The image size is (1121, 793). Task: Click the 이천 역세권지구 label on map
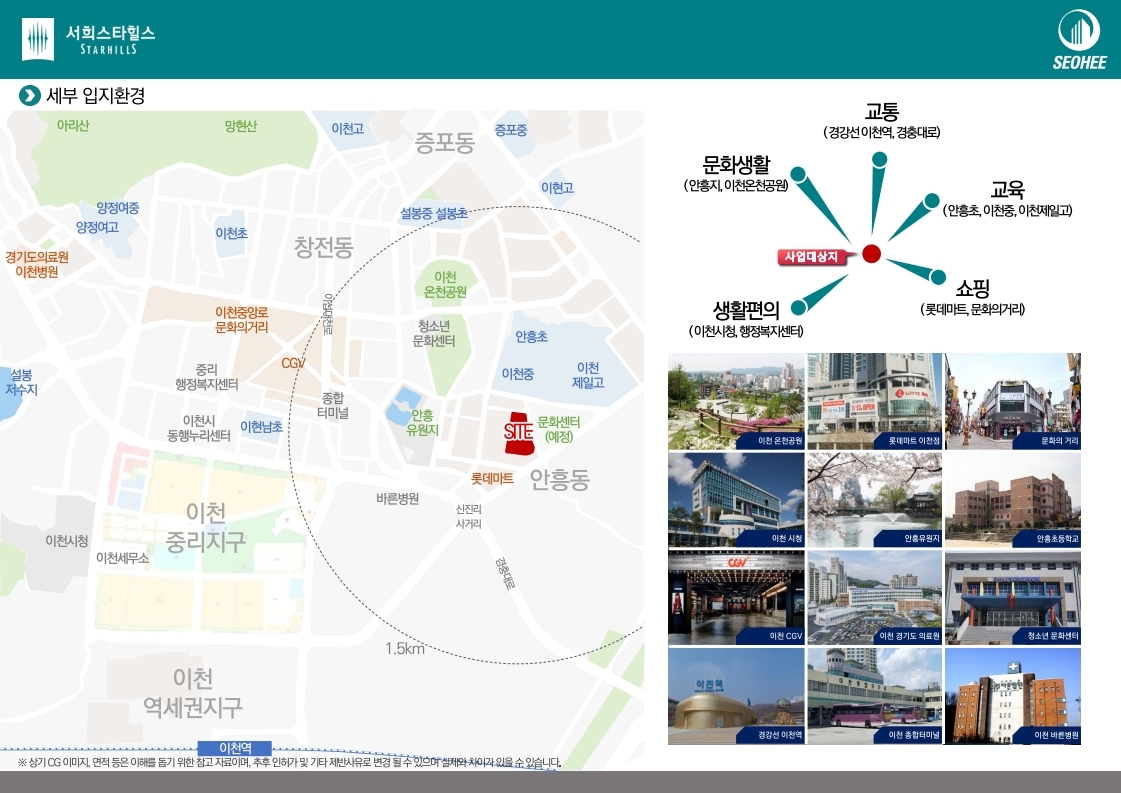tap(193, 693)
